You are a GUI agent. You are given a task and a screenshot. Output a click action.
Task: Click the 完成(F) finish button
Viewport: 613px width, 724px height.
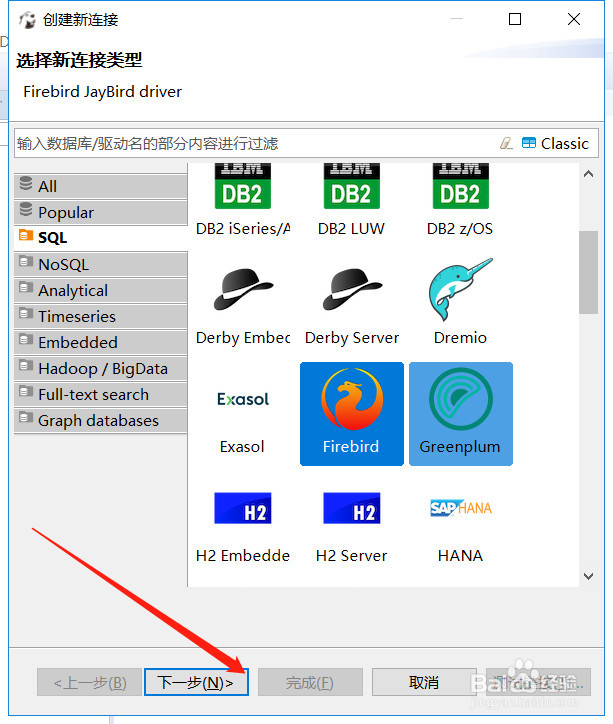pos(310,682)
